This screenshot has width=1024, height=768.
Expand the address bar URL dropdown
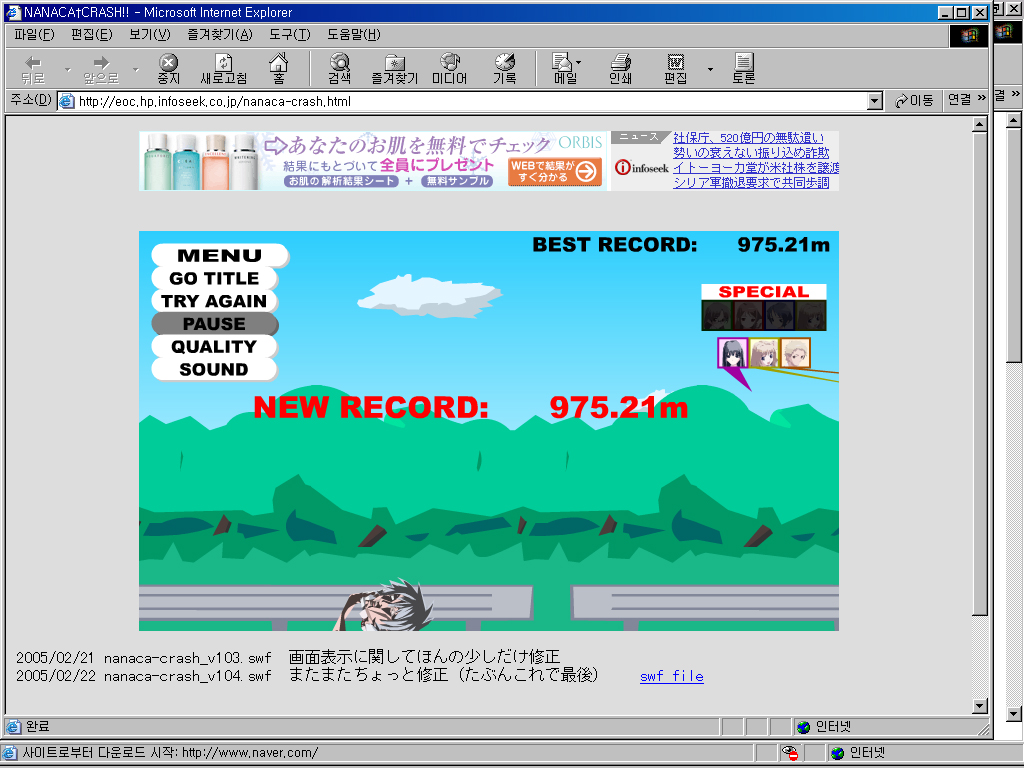coord(875,101)
